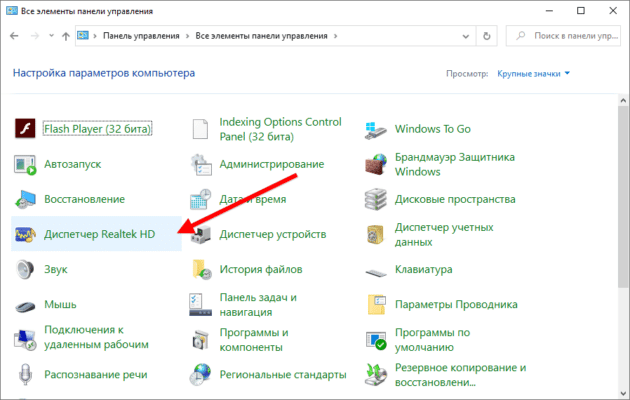Screen dimensions: 630x400
Task: Click the Up navigation arrow button
Action: (66, 35)
